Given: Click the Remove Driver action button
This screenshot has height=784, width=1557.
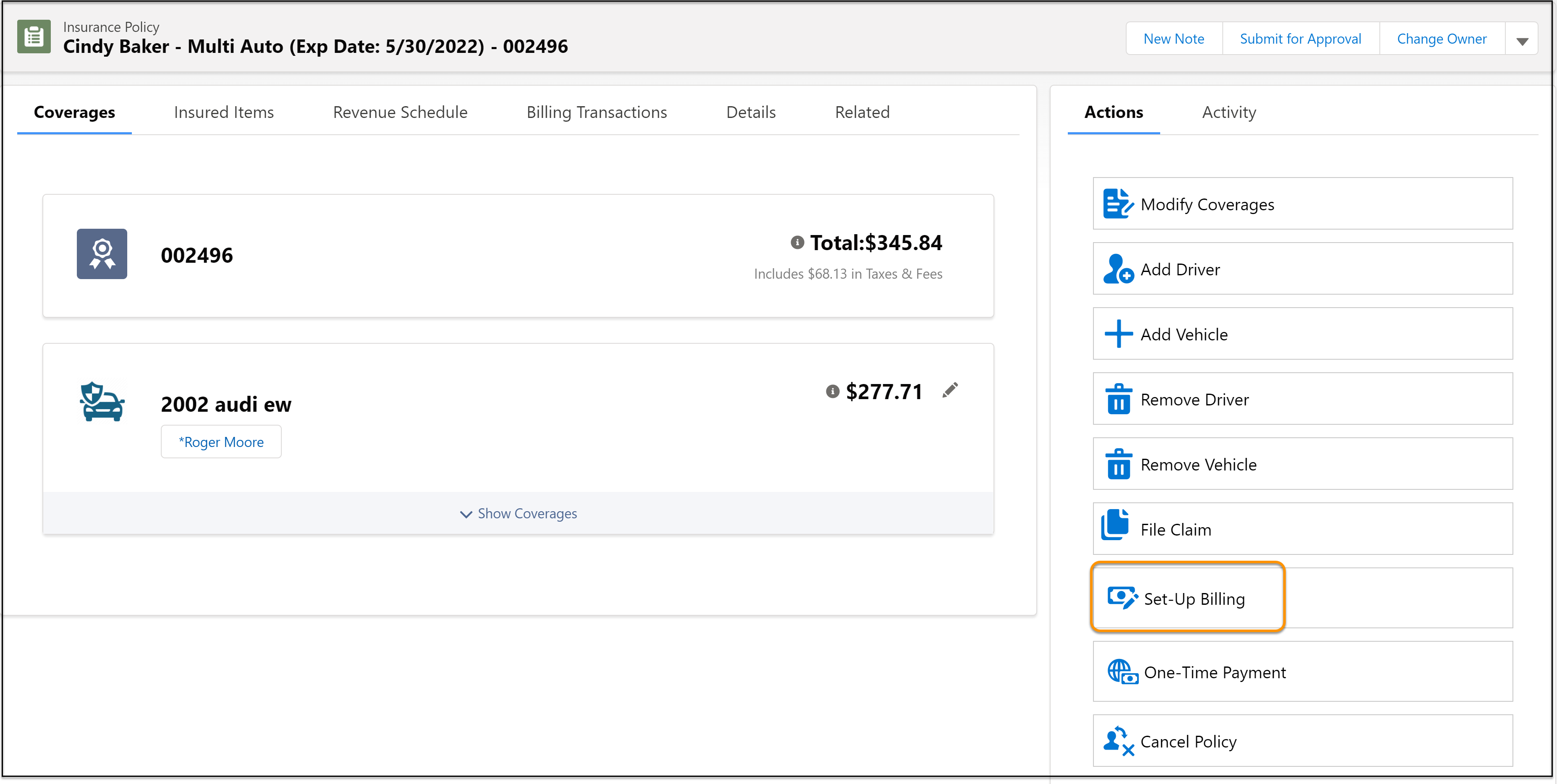Looking at the screenshot, I should (1303, 399).
